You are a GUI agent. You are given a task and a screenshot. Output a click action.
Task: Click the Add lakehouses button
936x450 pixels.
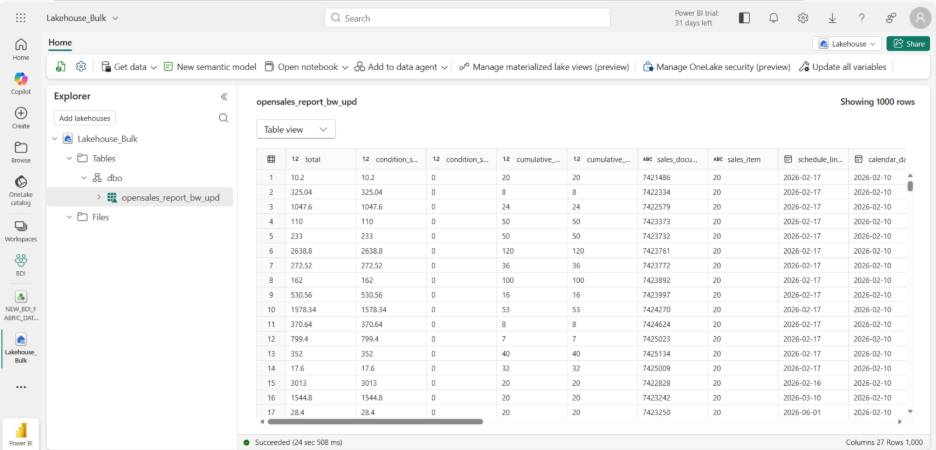84,118
